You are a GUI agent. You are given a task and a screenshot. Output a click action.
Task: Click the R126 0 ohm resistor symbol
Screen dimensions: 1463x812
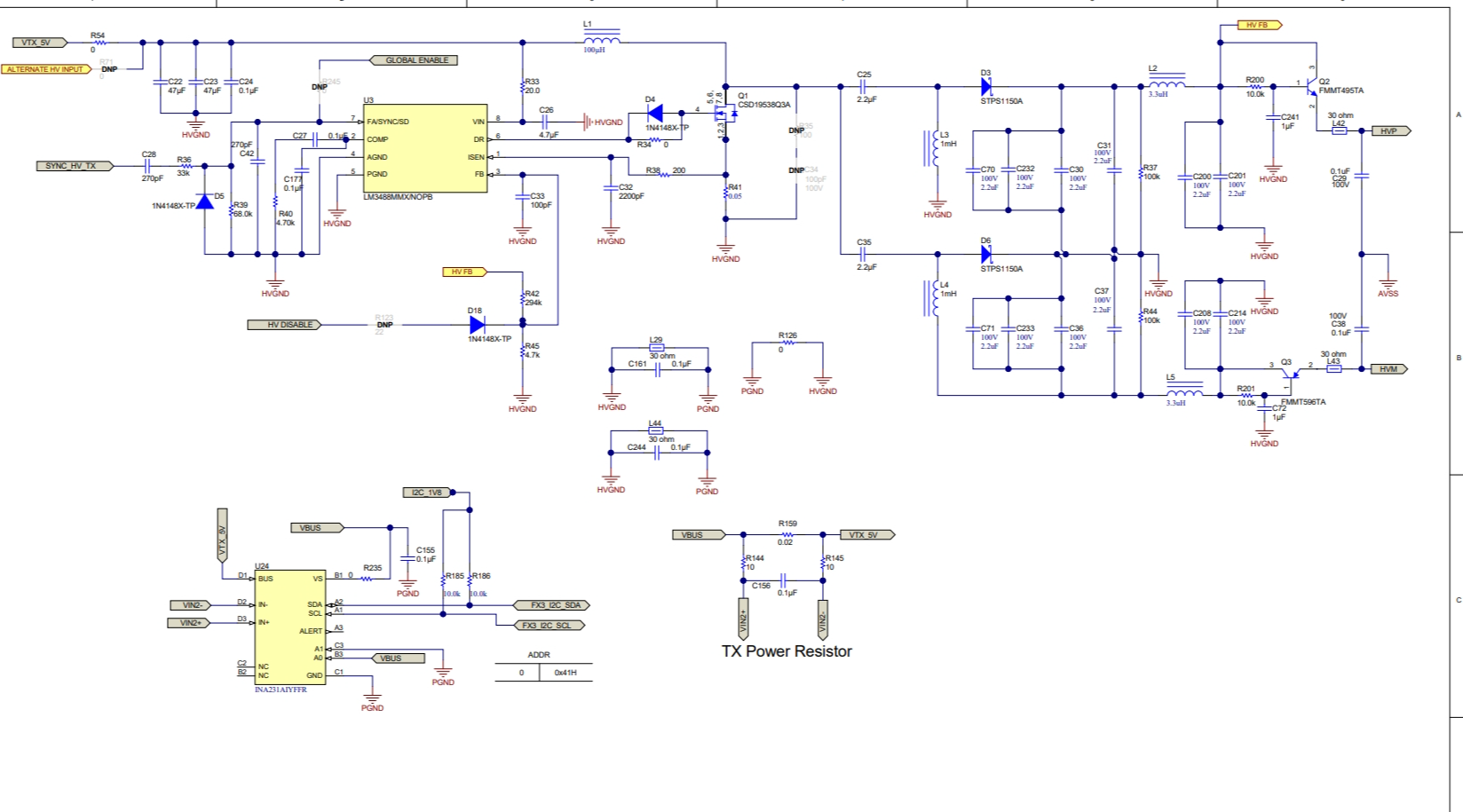click(787, 343)
